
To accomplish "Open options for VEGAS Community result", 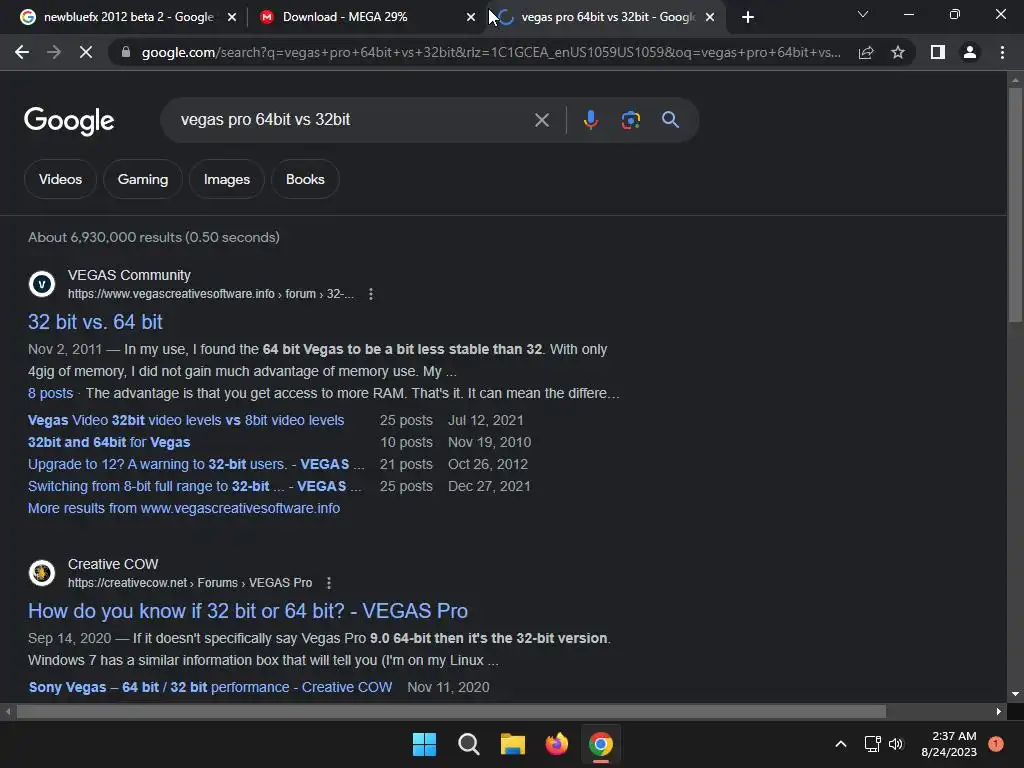I will pyautogui.click(x=371, y=294).
